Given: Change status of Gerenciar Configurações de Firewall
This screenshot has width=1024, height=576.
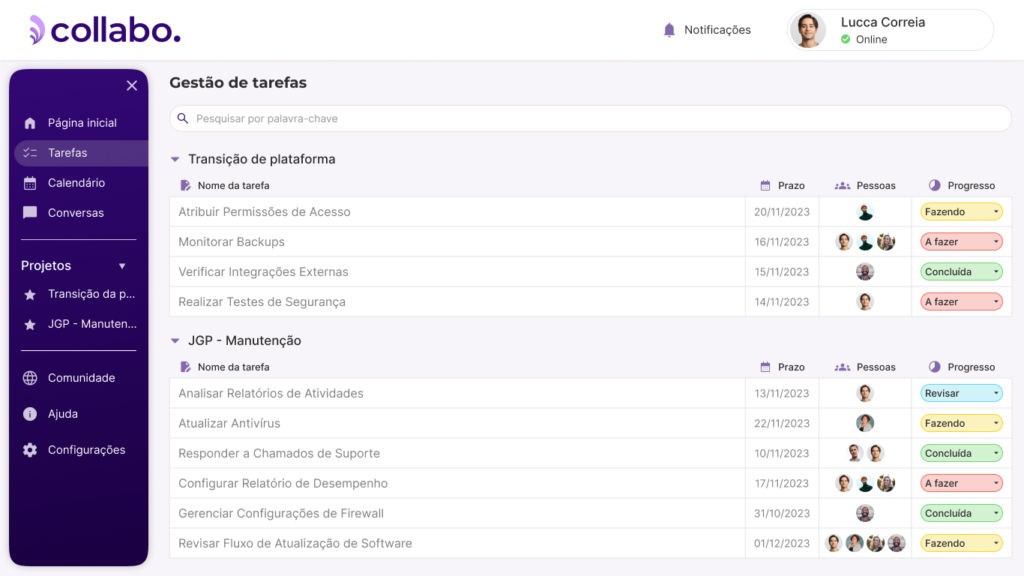Looking at the screenshot, I should [961, 513].
